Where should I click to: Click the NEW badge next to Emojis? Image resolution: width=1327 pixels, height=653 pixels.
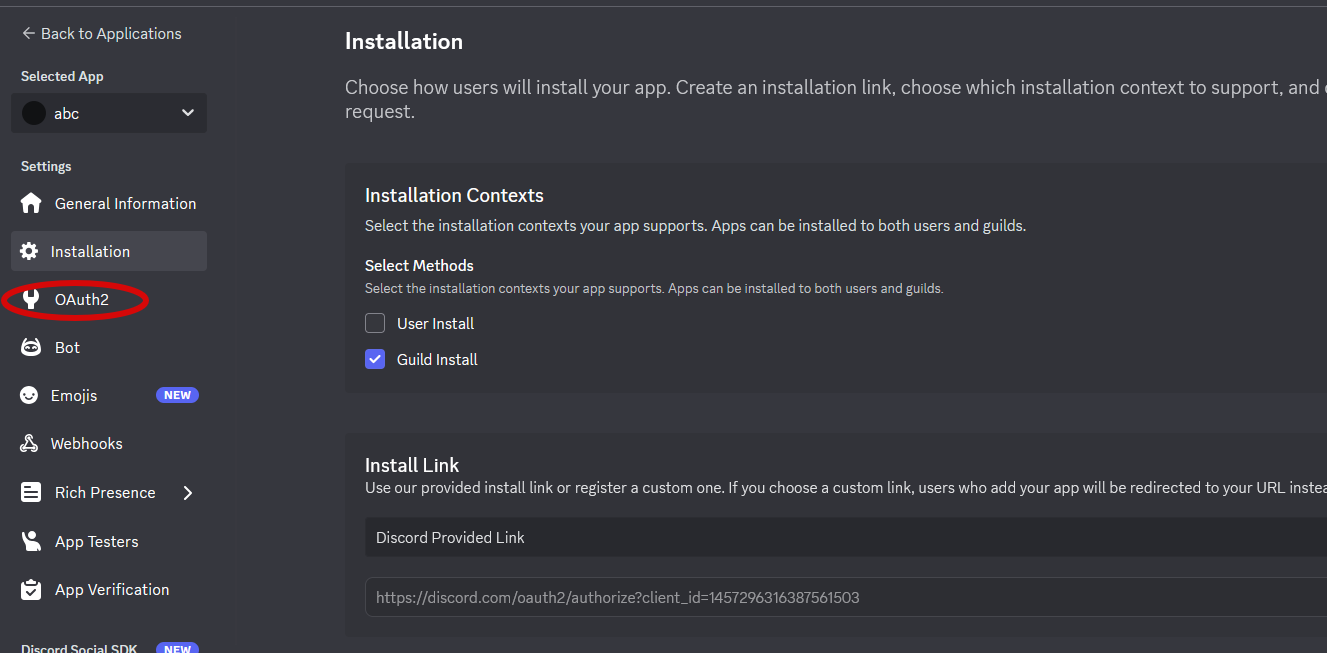click(x=177, y=394)
